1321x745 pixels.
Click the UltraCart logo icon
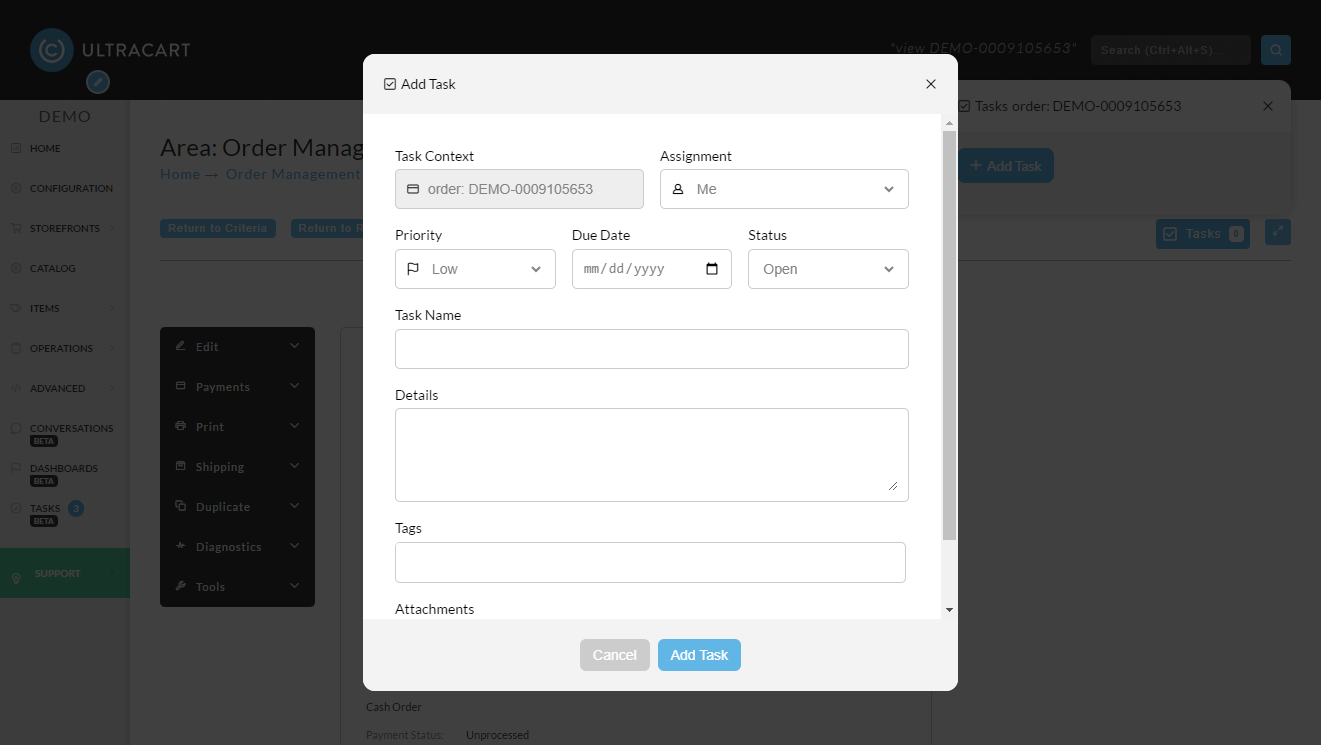pyautogui.click(x=52, y=50)
